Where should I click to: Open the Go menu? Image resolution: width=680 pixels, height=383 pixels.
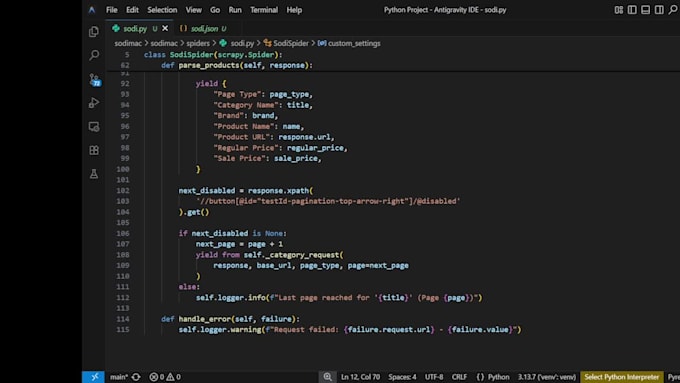coord(215,10)
